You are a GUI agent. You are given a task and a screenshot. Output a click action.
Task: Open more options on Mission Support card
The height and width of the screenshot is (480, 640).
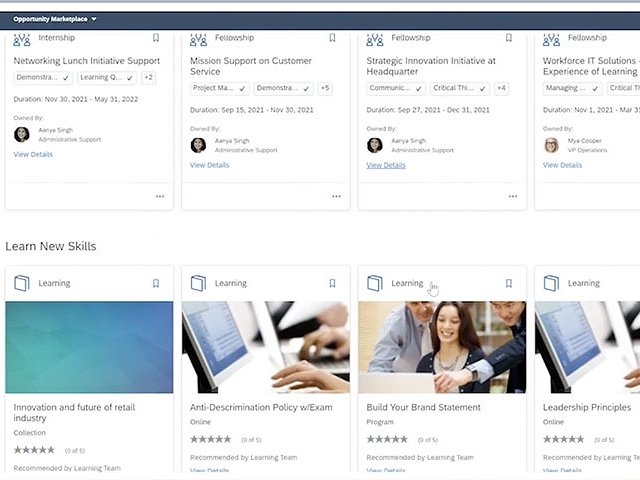click(x=336, y=196)
